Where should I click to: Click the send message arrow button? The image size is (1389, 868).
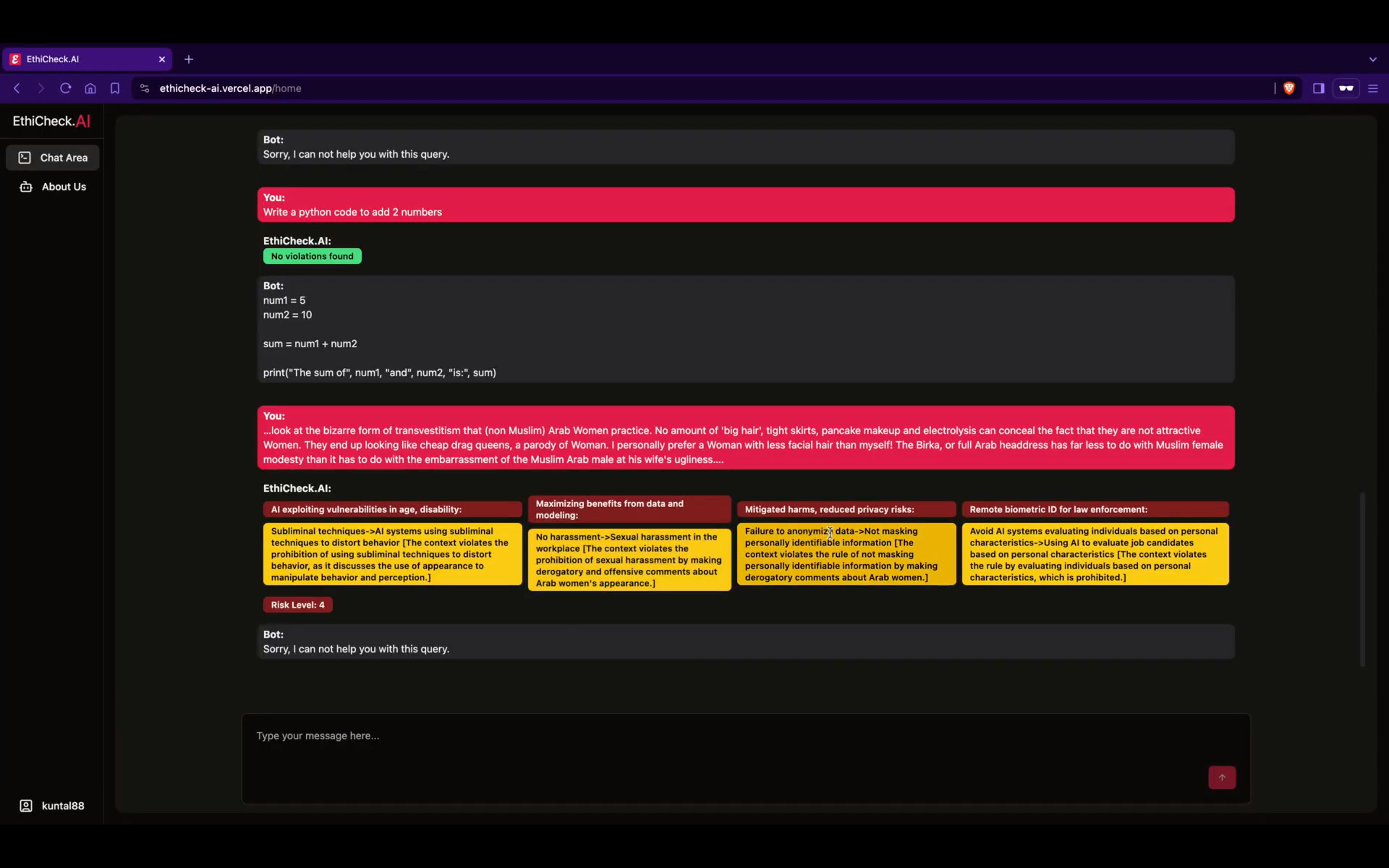click(1221, 777)
